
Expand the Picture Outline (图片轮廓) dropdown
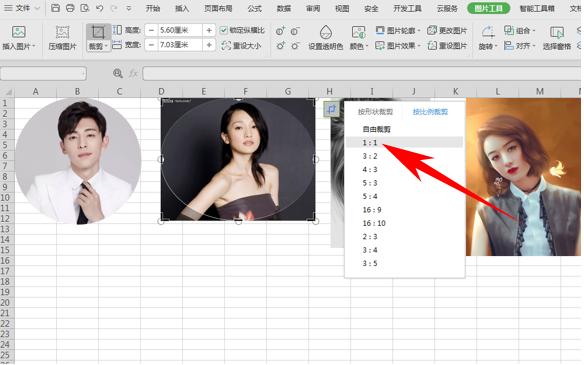coord(397,31)
